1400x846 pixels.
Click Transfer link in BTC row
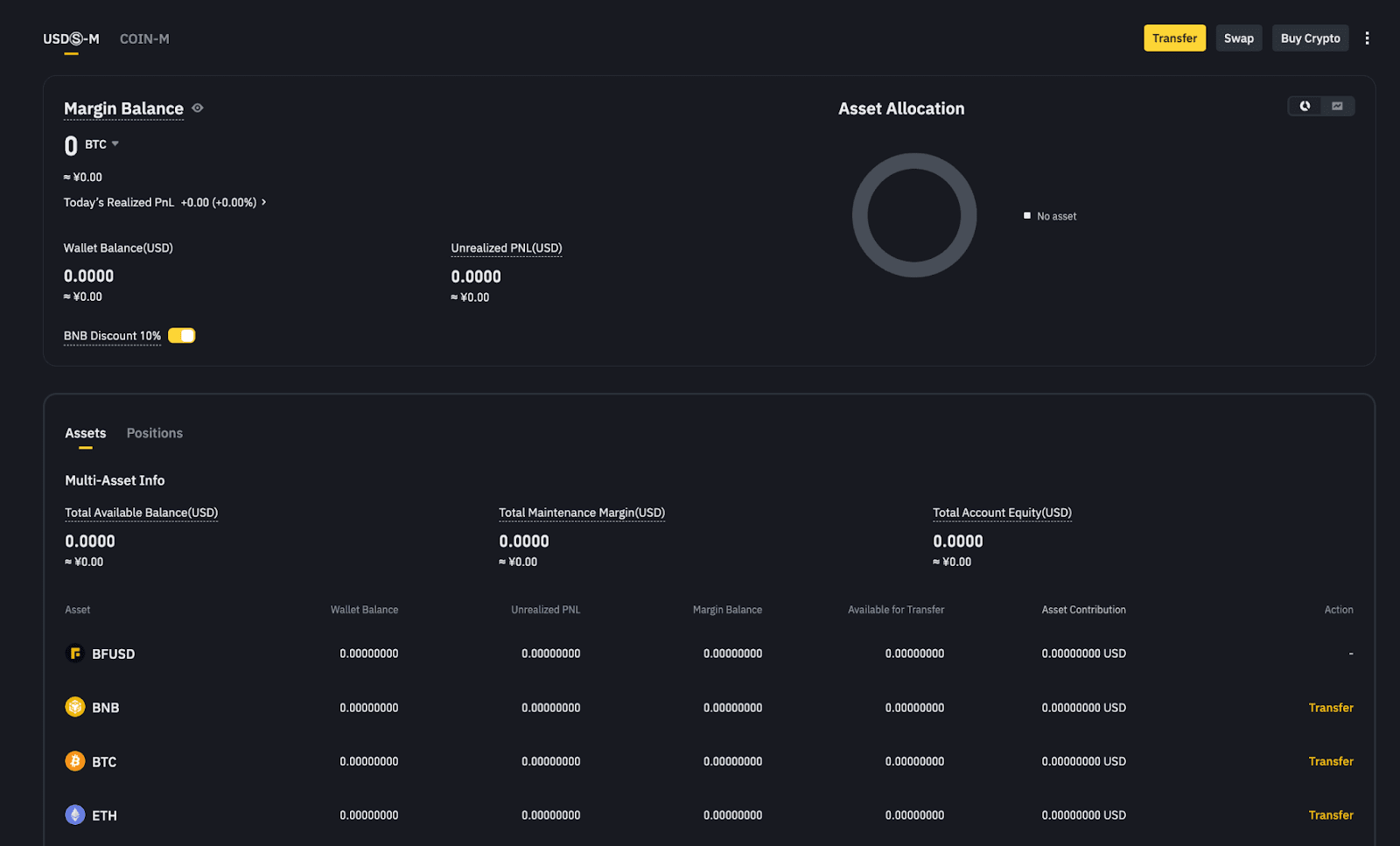coord(1331,762)
